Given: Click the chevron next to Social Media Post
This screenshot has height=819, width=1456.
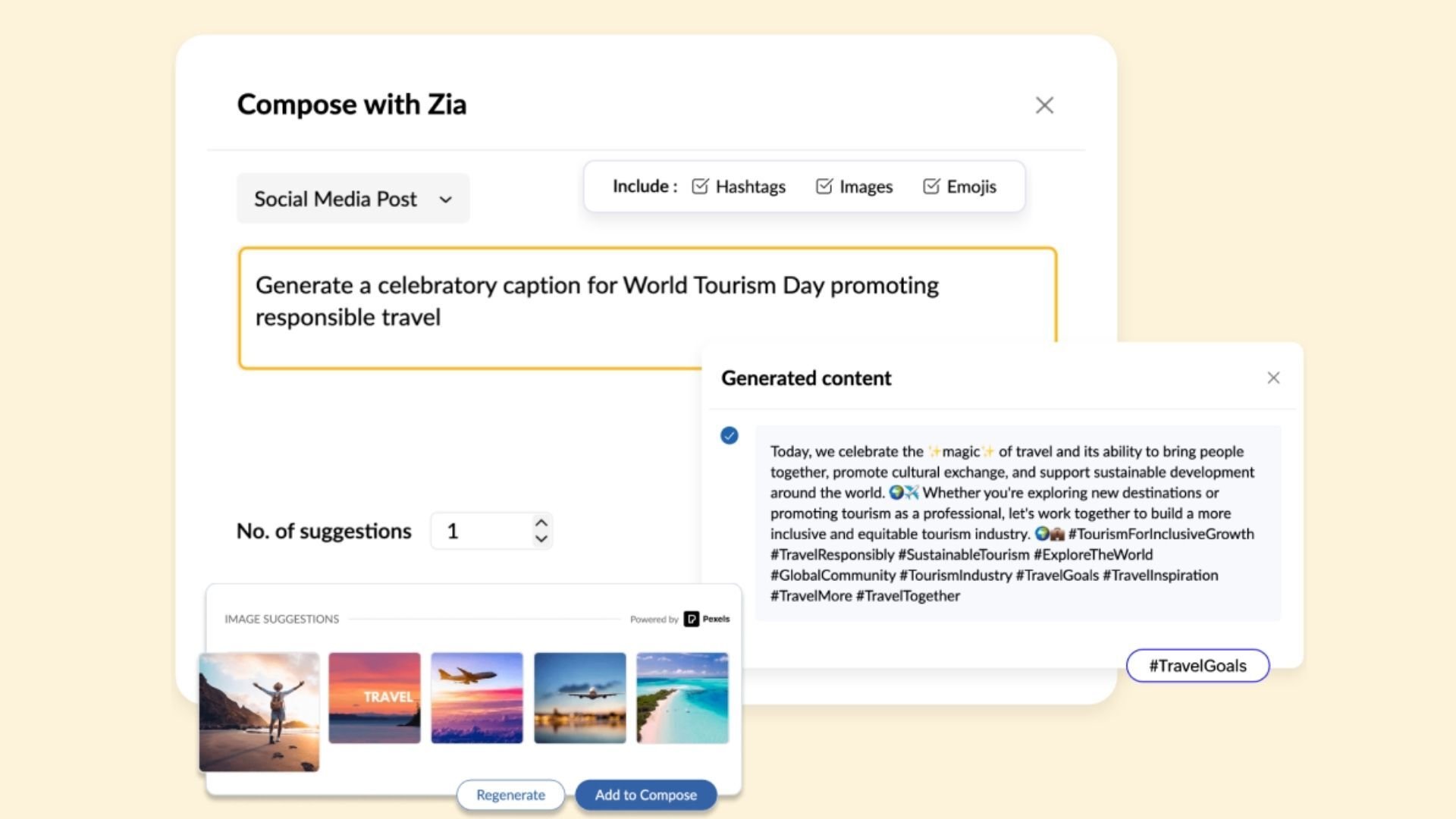Looking at the screenshot, I should click(x=447, y=199).
